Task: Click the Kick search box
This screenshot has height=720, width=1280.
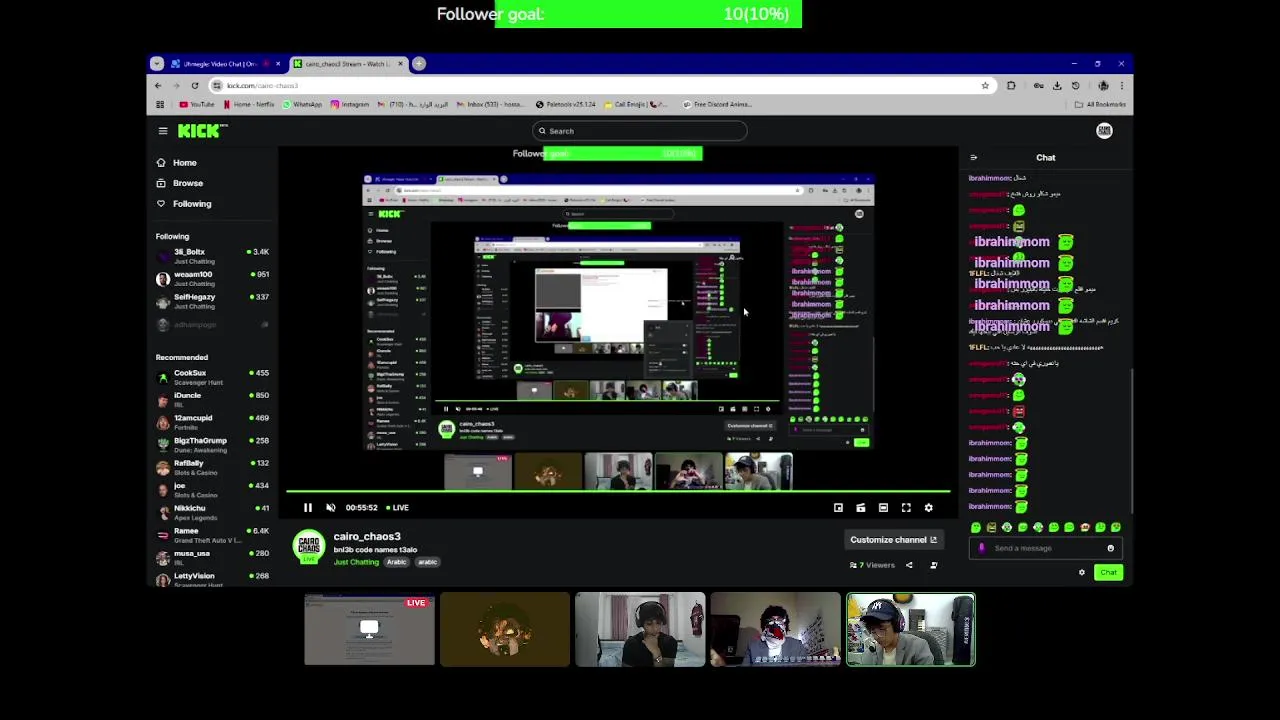Action: [x=640, y=131]
